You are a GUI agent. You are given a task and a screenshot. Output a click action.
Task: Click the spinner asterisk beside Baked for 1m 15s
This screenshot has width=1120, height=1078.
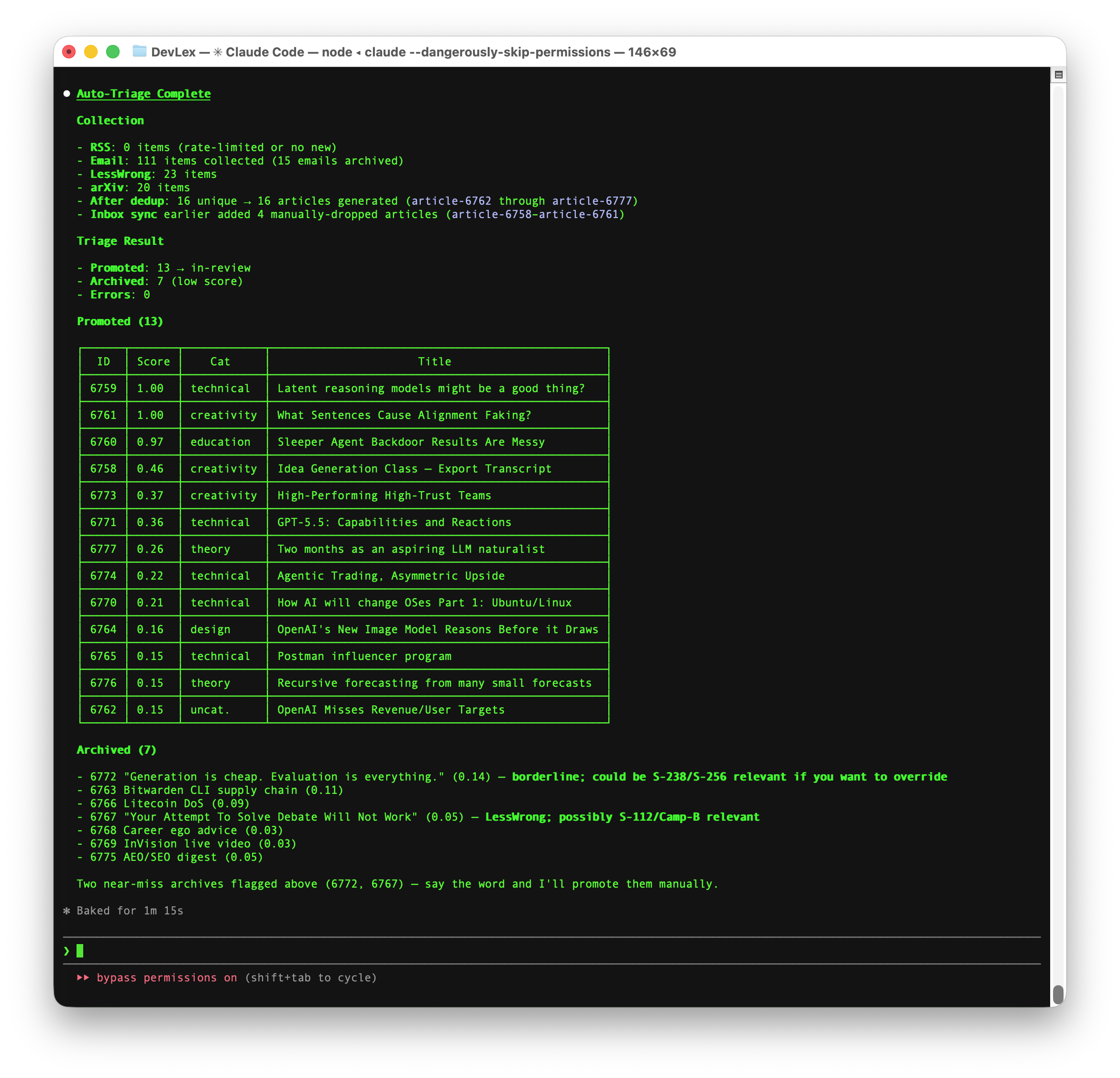(x=67, y=911)
